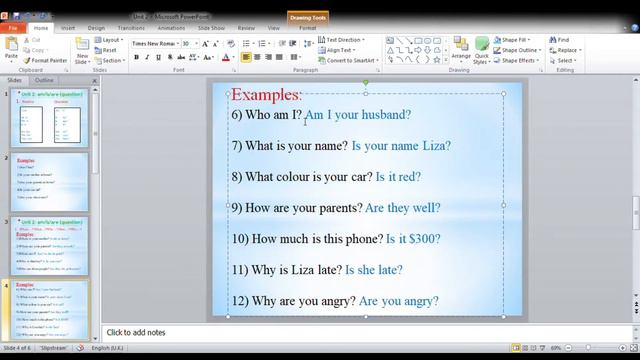Open Shape Outline options

point(517,50)
